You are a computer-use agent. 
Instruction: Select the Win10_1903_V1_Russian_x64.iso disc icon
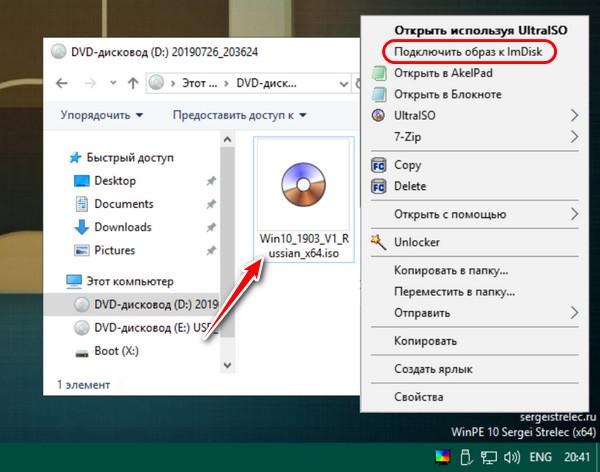(x=303, y=185)
